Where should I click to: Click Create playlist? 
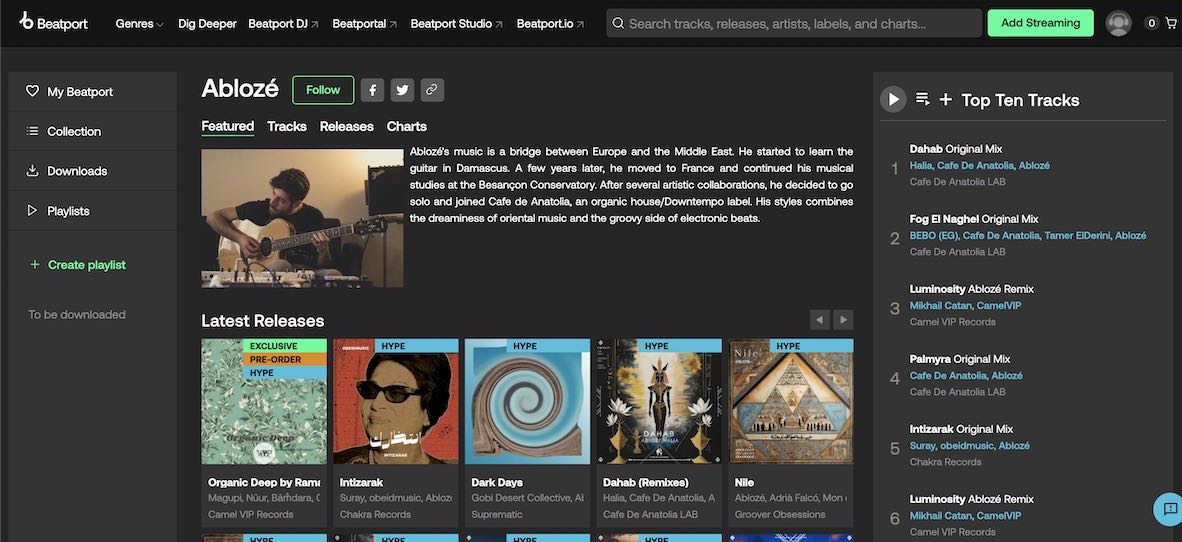click(78, 265)
